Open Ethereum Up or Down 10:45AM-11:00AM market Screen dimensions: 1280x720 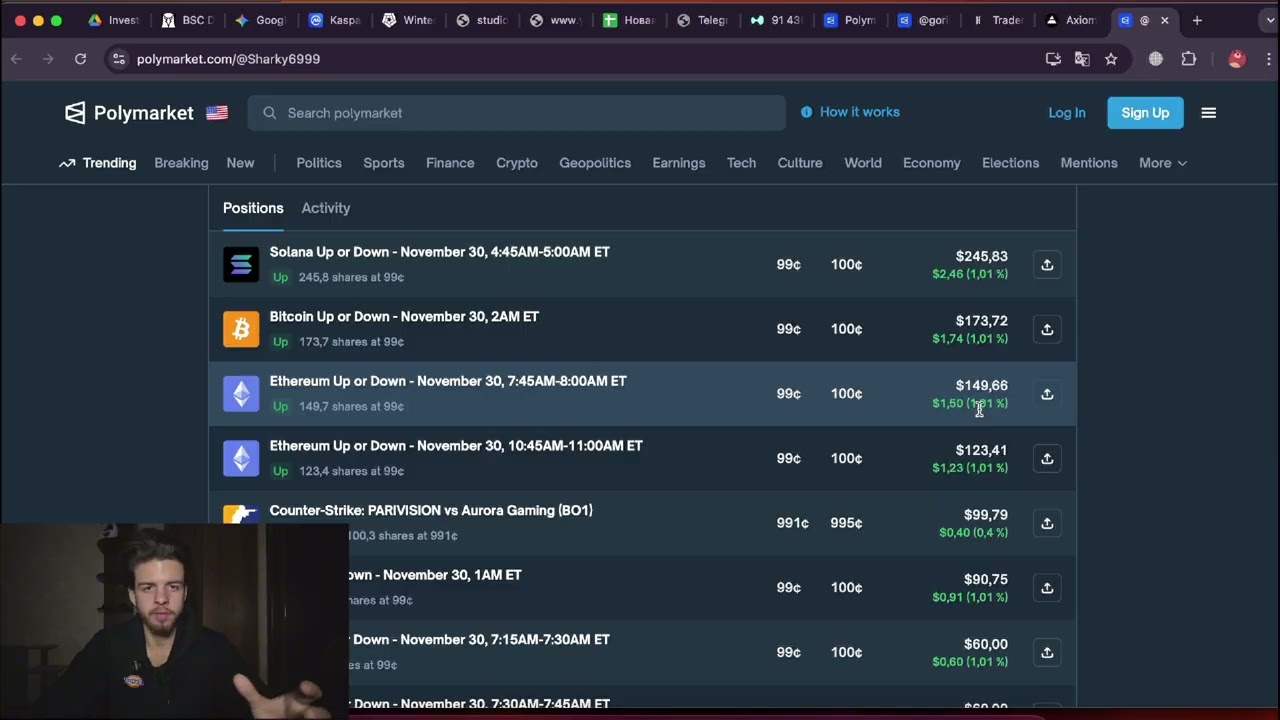coord(456,446)
